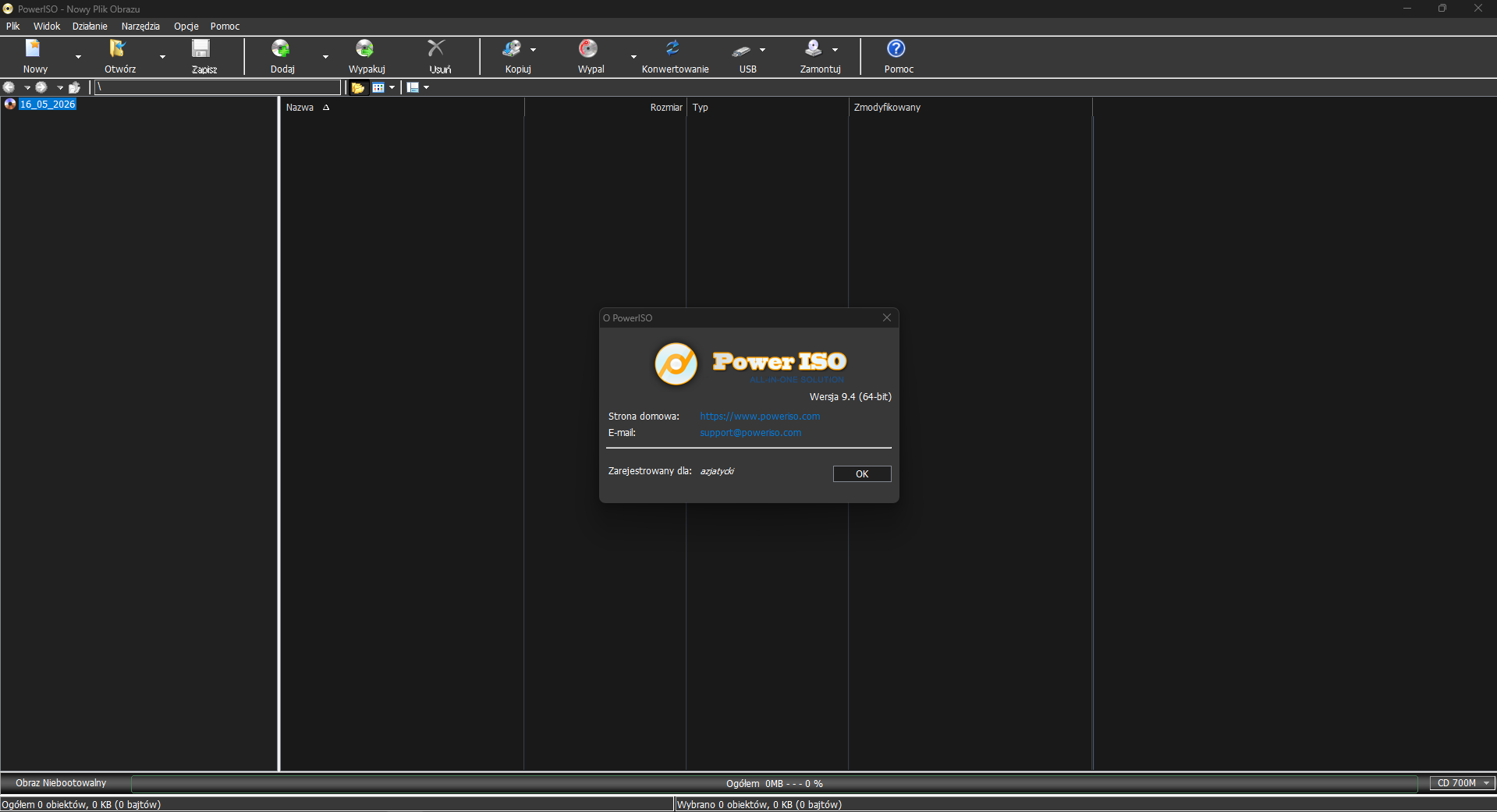Expand the Nowy dropdown arrow

pyautogui.click(x=78, y=57)
